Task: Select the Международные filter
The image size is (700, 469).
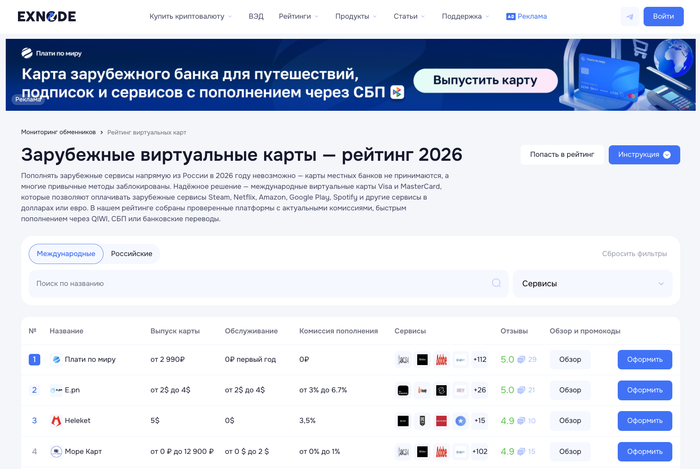Action: click(66, 253)
